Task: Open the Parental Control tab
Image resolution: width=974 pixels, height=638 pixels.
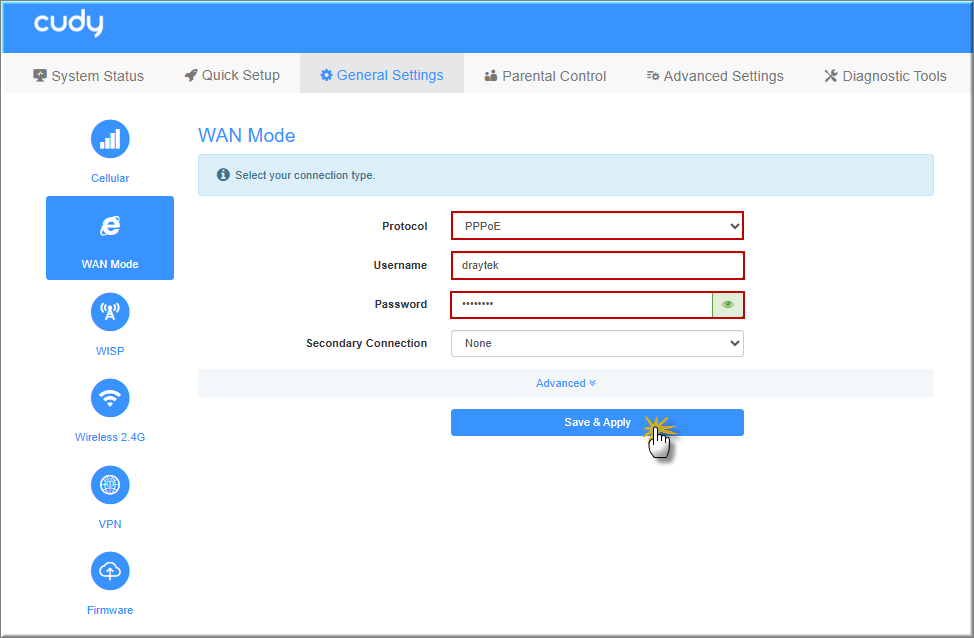Action: [545, 76]
